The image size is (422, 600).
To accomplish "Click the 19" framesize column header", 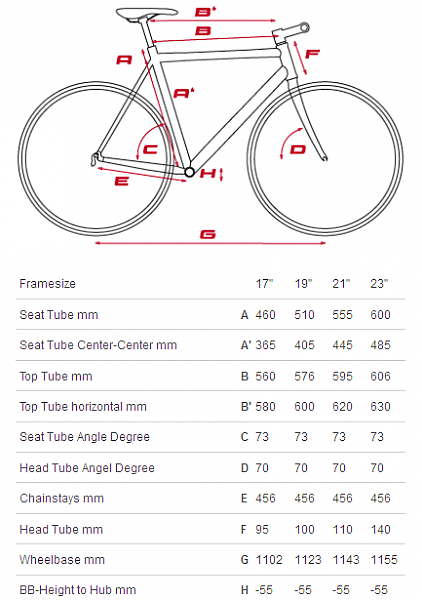I will (303, 284).
